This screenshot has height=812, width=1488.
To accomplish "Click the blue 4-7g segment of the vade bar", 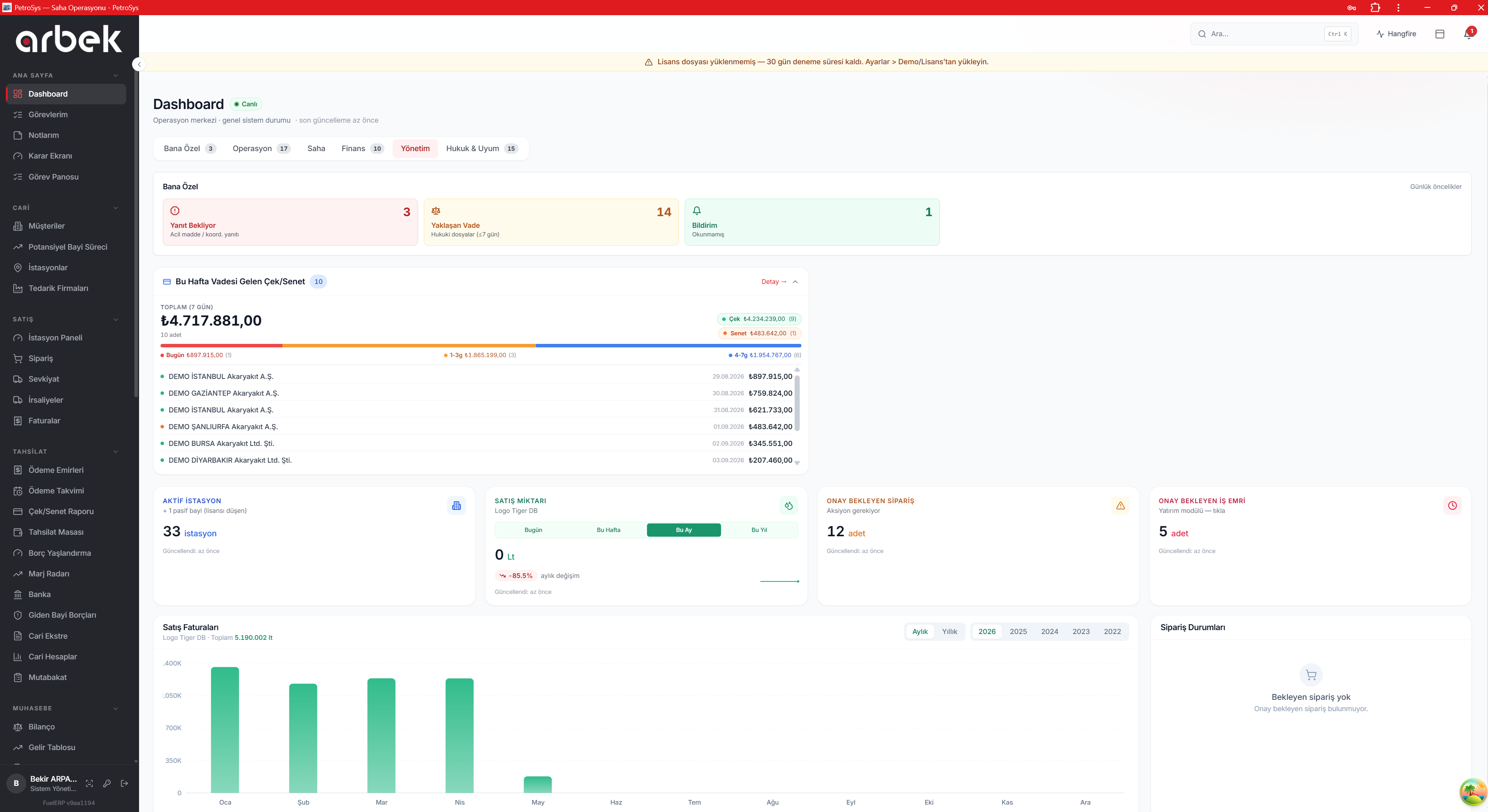I will coord(668,345).
